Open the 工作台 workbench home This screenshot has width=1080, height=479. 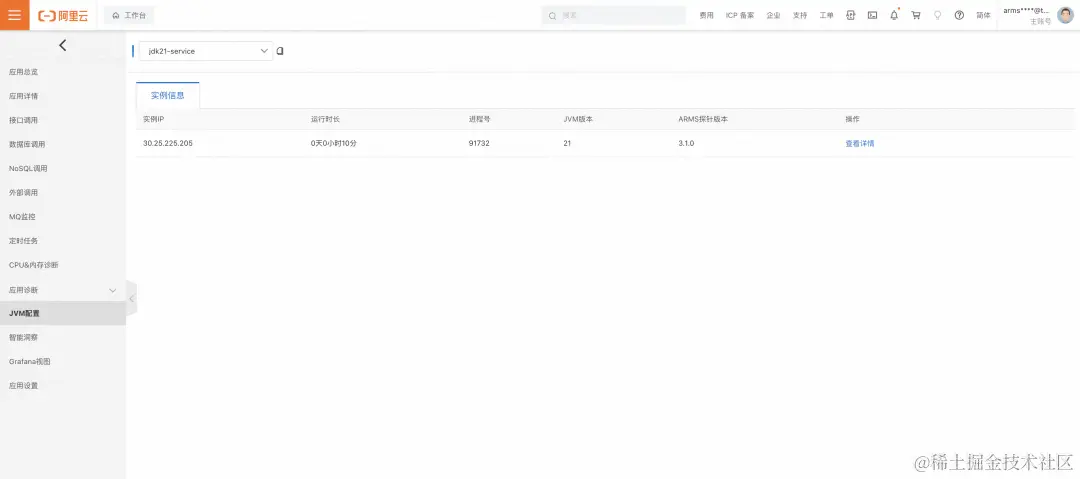tap(129, 15)
